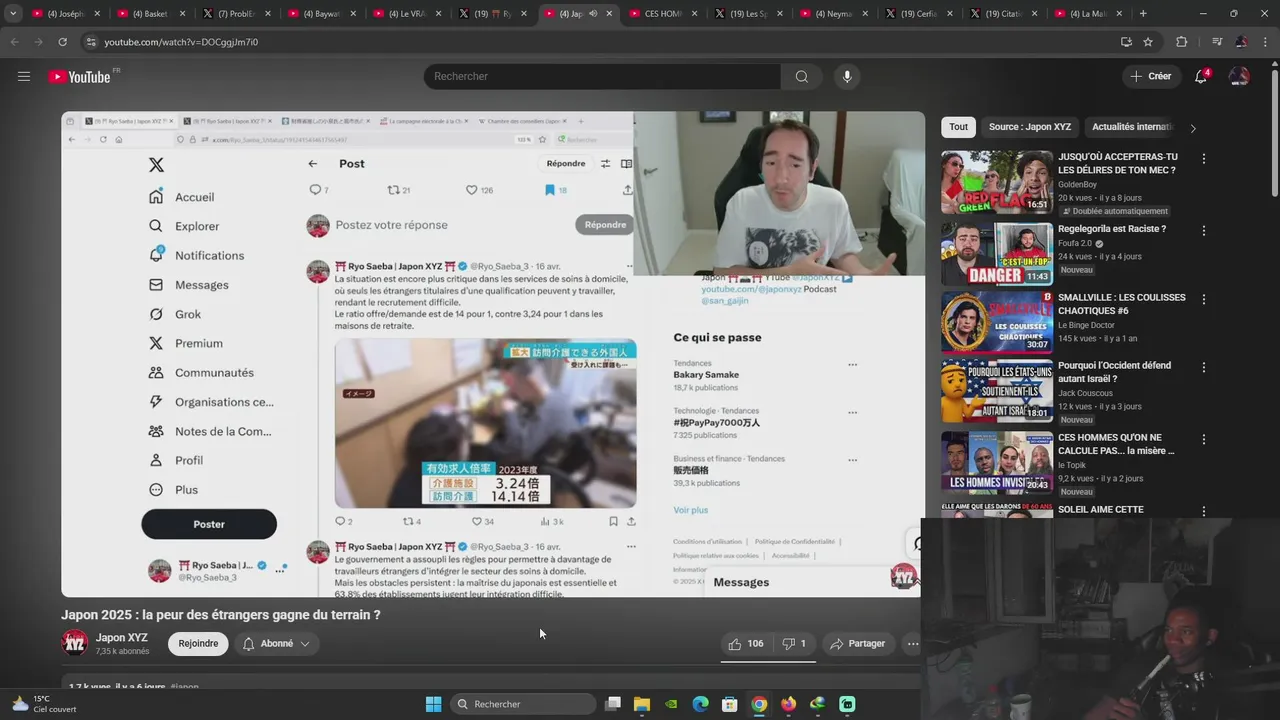
Task: Click the Créer button
Action: [1150, 77]
